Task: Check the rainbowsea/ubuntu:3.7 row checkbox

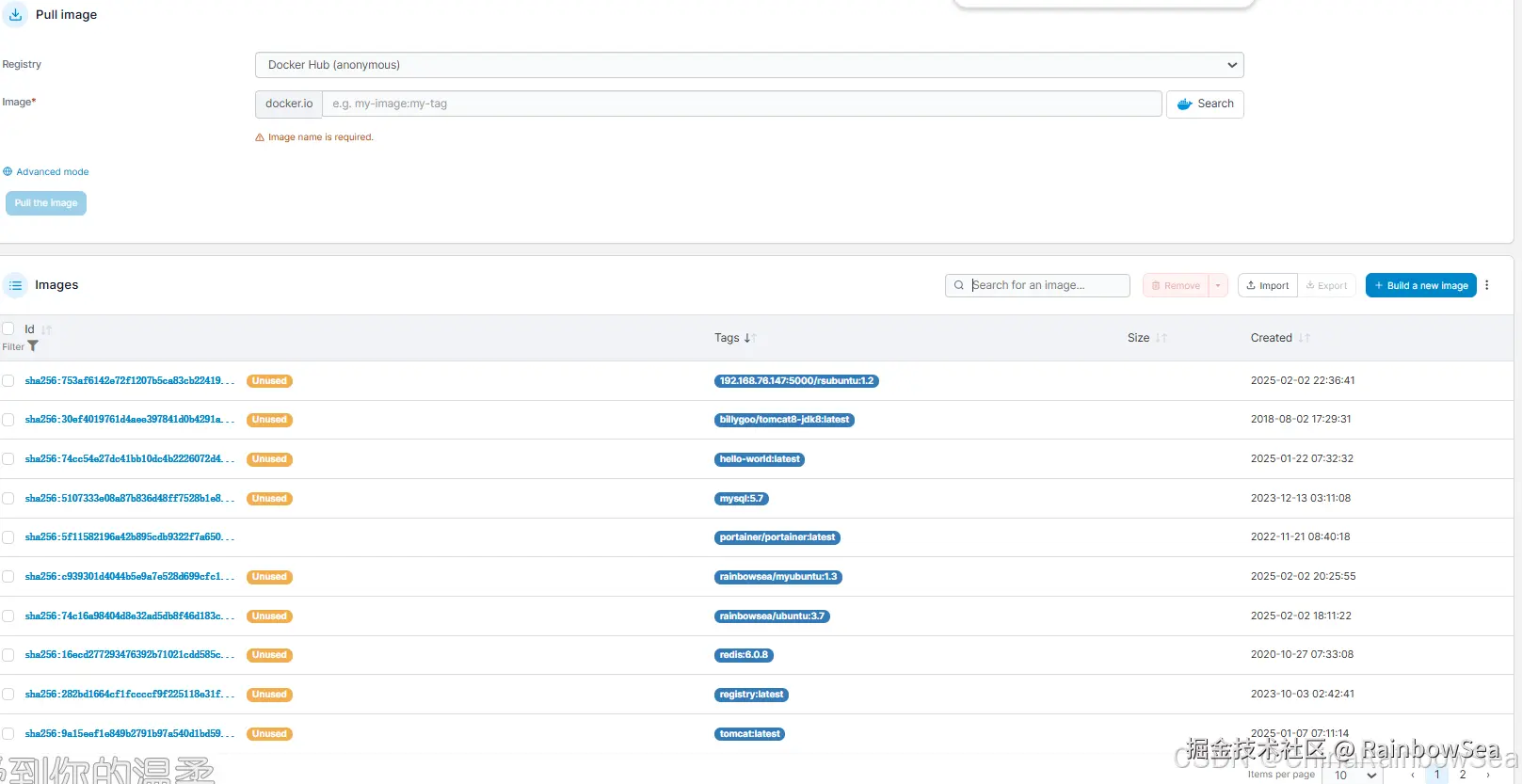Action: pyautogui.click(x=8, y=616)
